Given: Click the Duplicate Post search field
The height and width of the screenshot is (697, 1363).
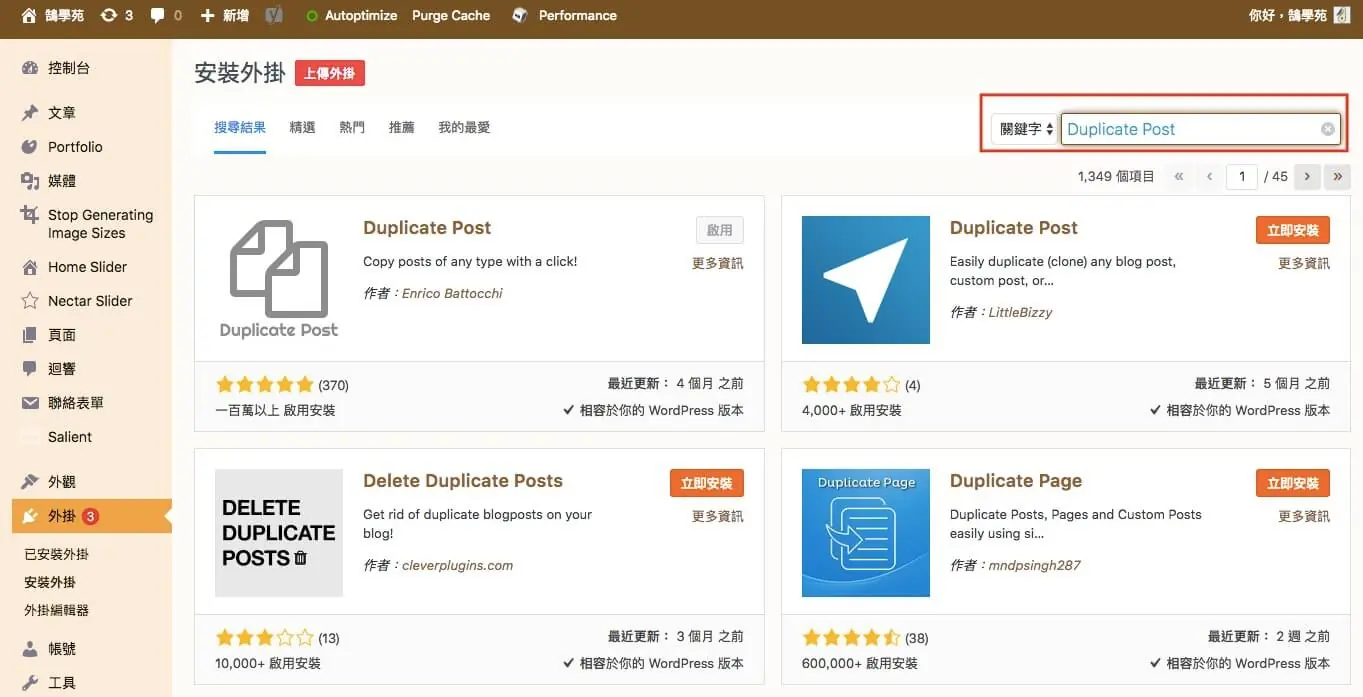Looking at the screenshot, I should (1200, 129).
